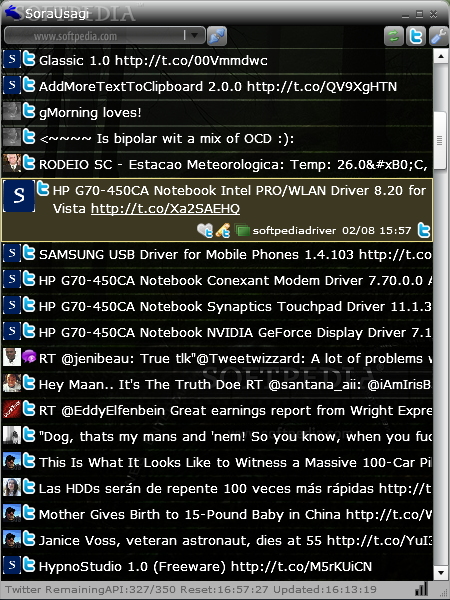This screenshot has height=600, width=450.
Task: Click the Twitter RemainingAPI:327/350 status text
Action: (91, 590)
